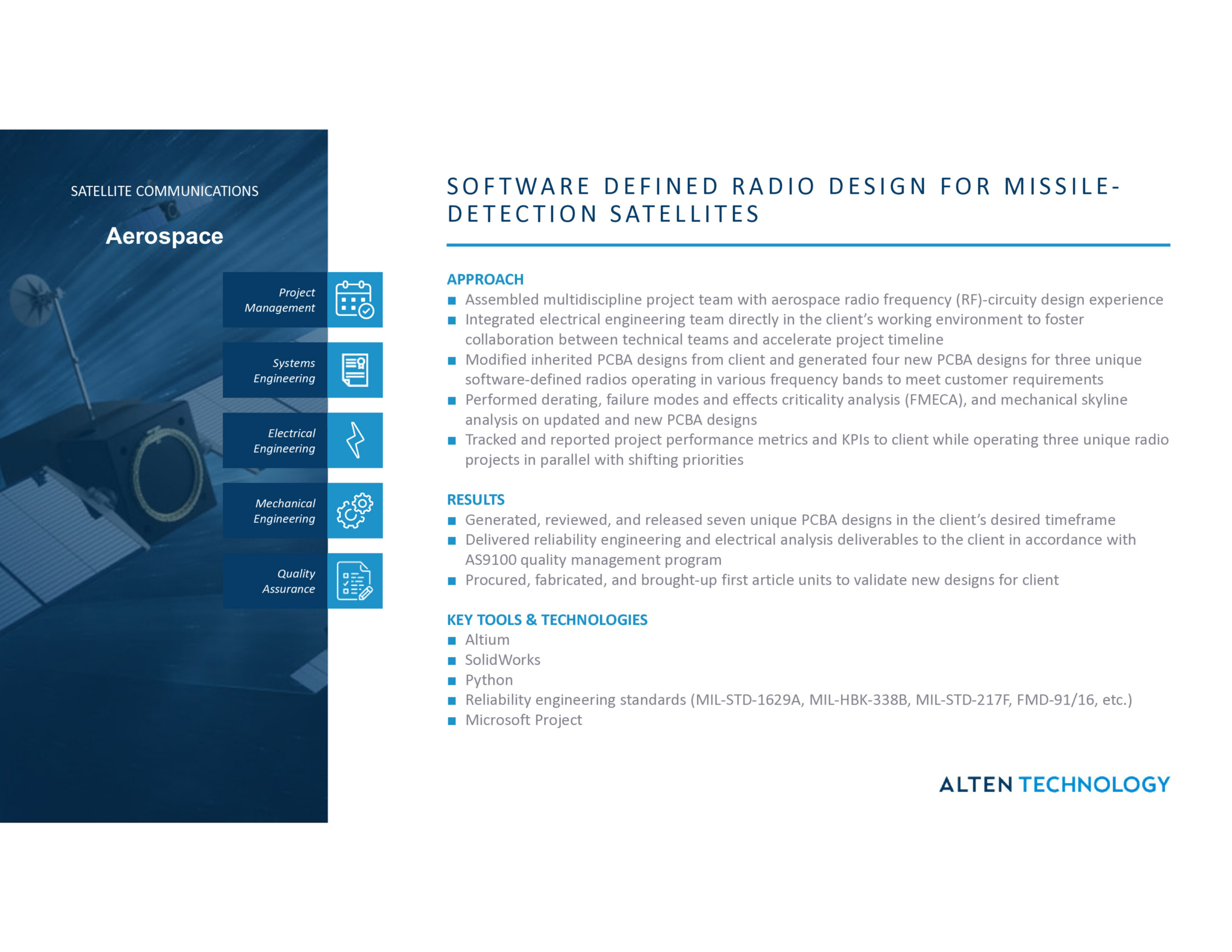Select the Quality Assurance checklist icon
Image resolution: width=1232 pixels, height=952 pixels.
355,580
